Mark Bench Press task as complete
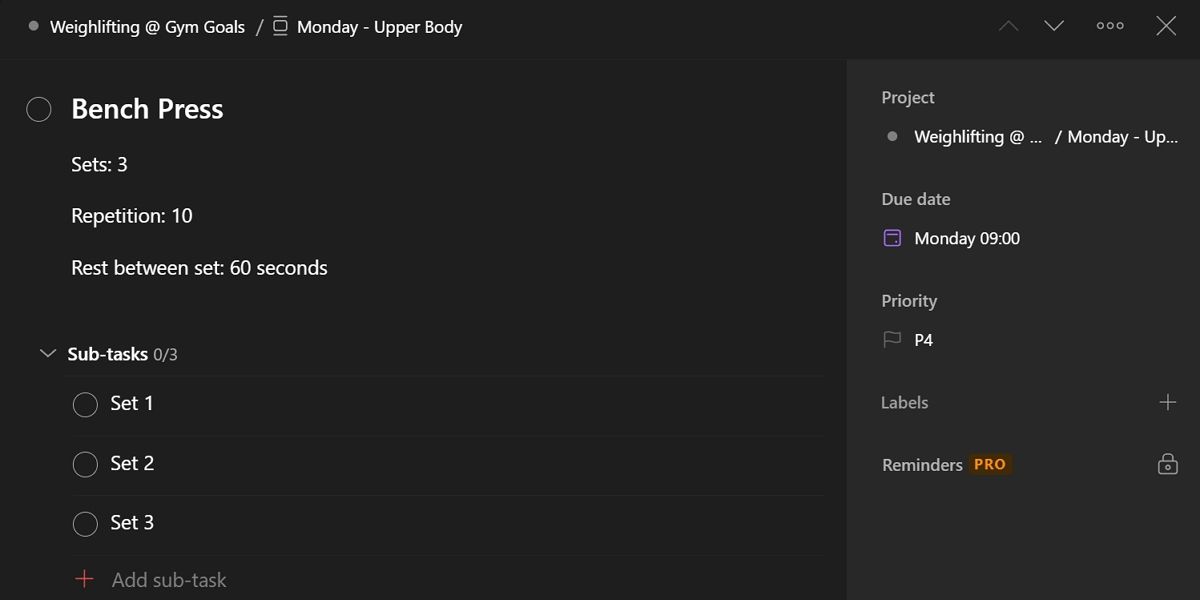 point(38,109)
